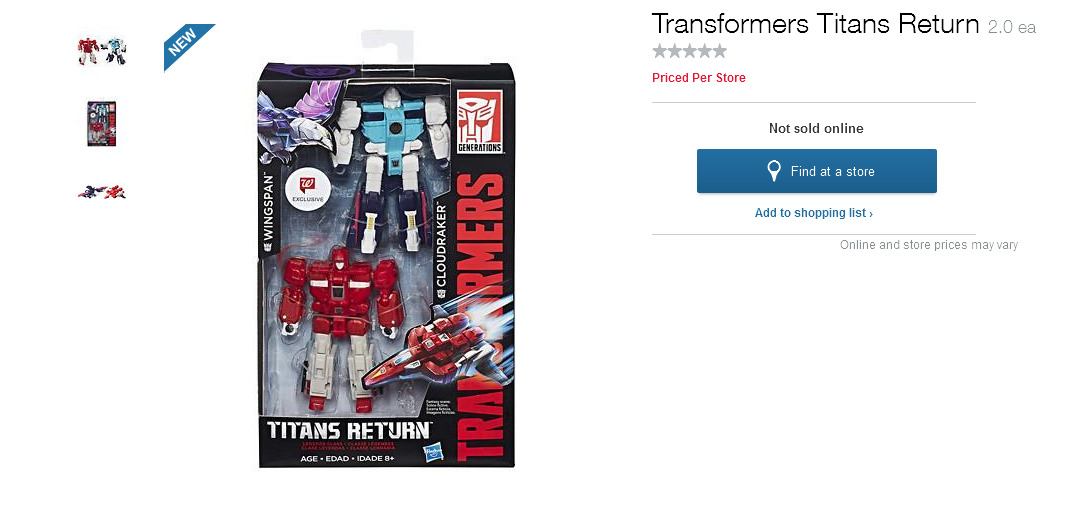Click the third rating star
The height and width of the screenshot is (518, 1073).
pos(689,51)
